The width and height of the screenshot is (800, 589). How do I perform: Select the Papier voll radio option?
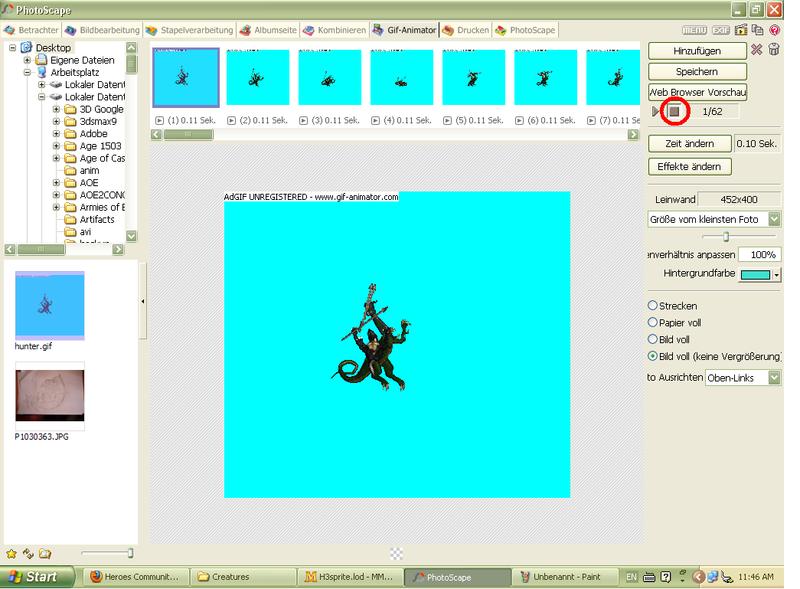coord(652,322)
